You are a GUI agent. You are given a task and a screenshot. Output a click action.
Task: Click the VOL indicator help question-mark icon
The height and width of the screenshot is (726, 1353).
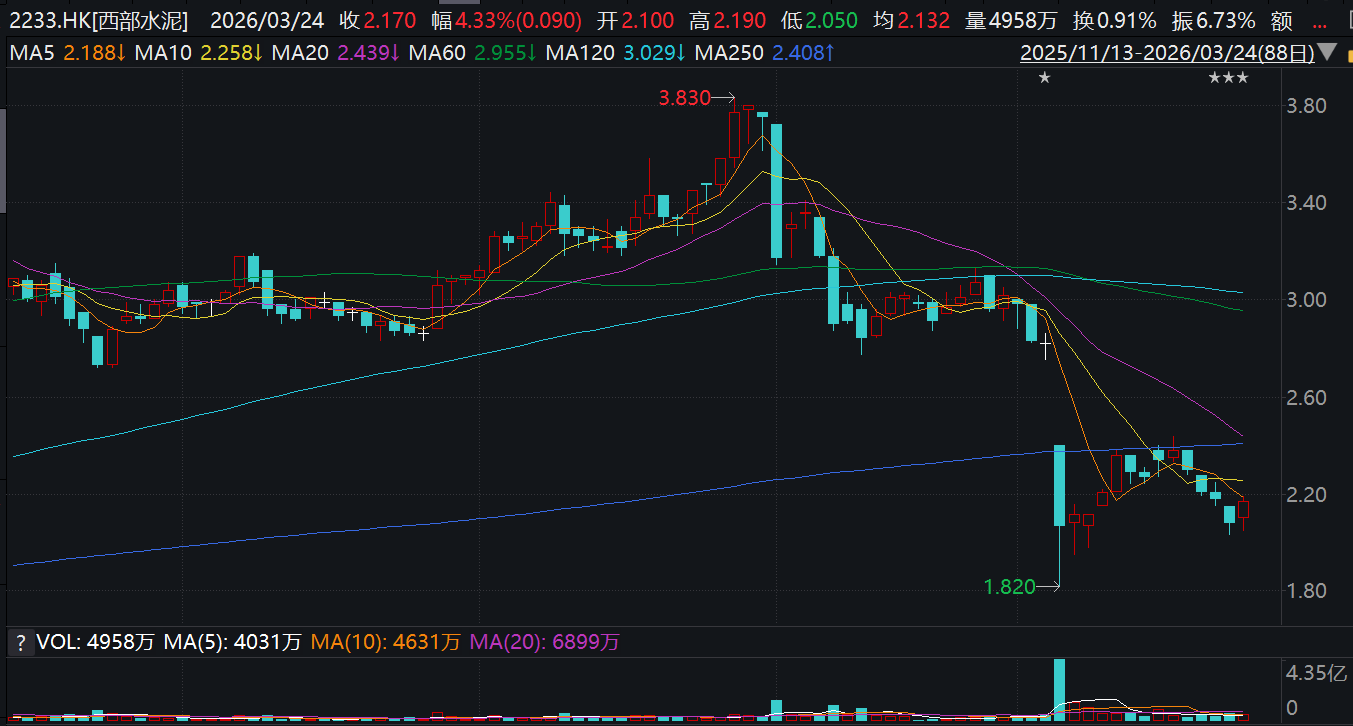(18, 641)
